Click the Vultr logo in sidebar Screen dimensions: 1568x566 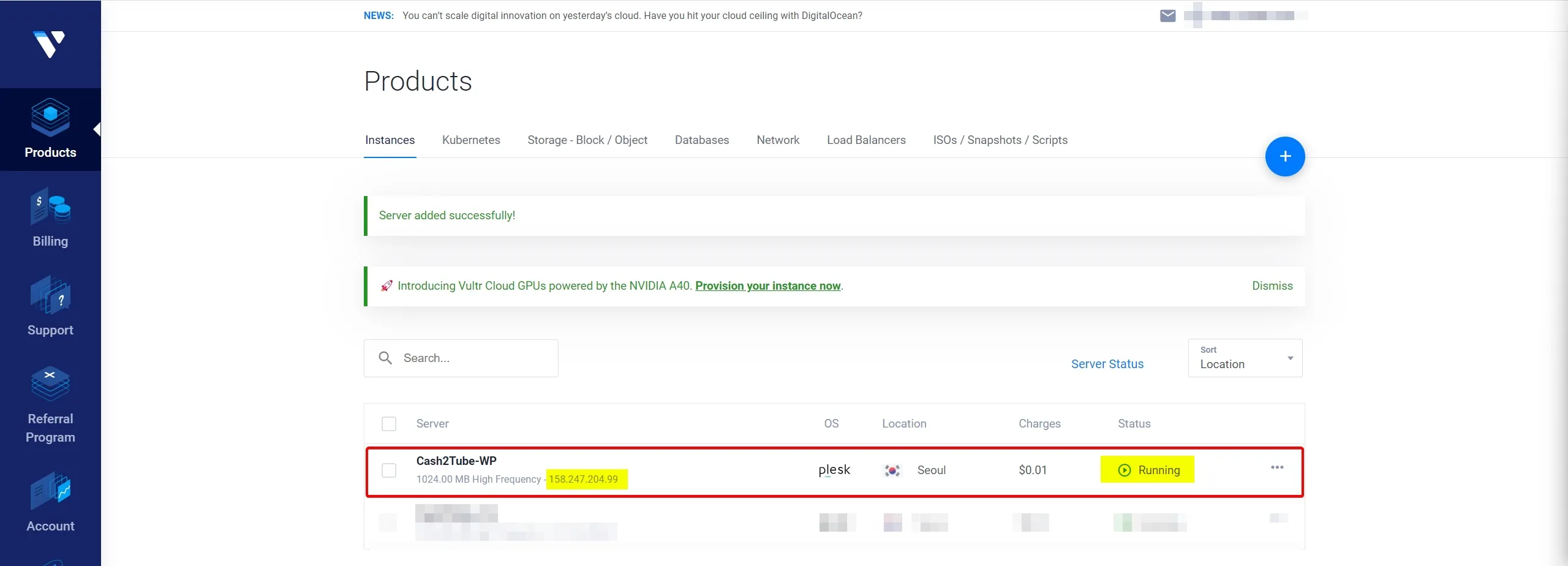[x=49, y=44]
